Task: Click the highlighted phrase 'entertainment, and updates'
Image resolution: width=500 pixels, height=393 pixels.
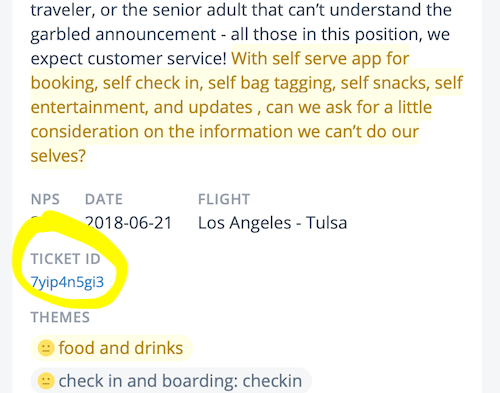Action: point(142,107)
